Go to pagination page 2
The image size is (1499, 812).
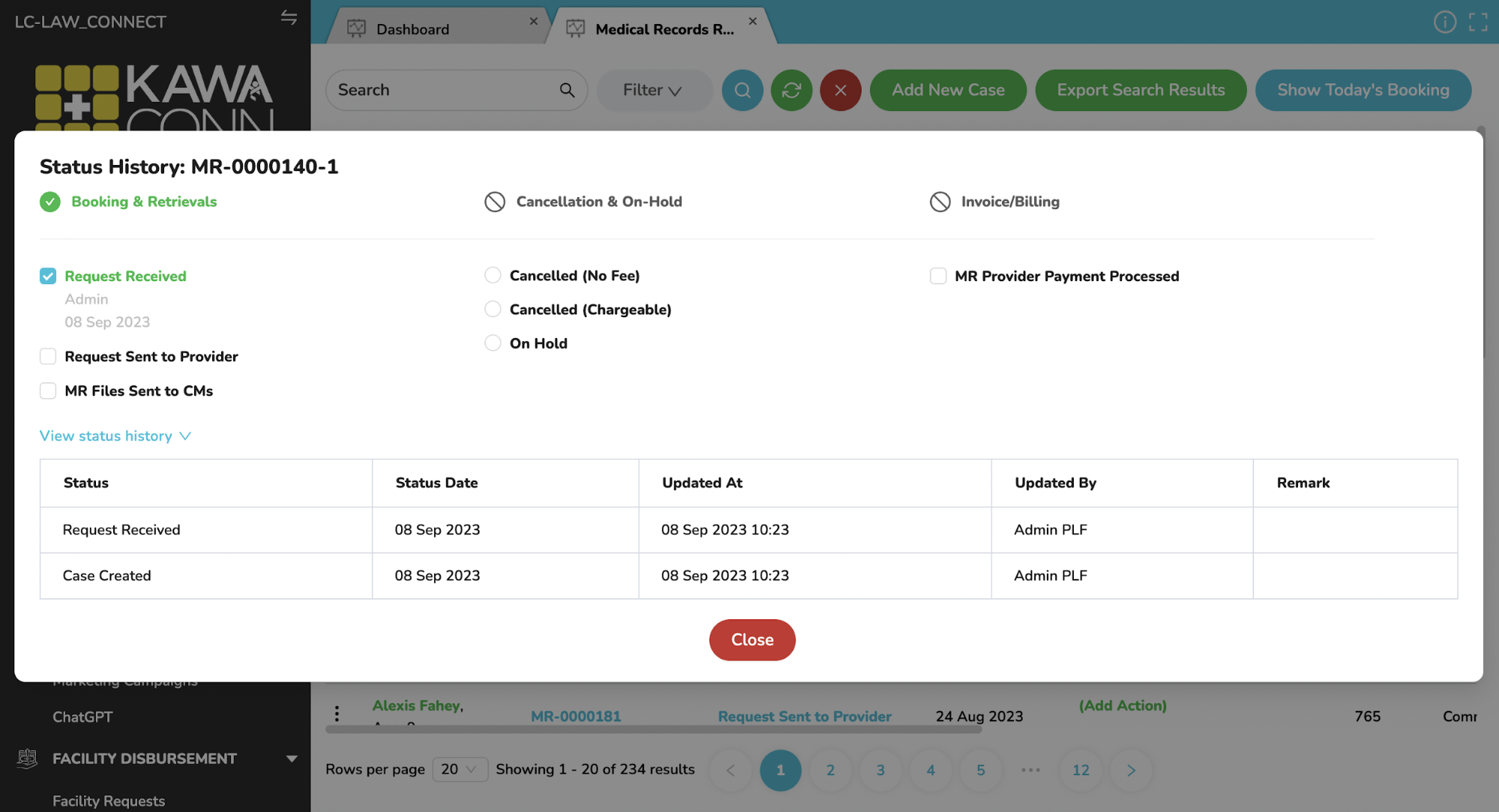click(830, 770)
